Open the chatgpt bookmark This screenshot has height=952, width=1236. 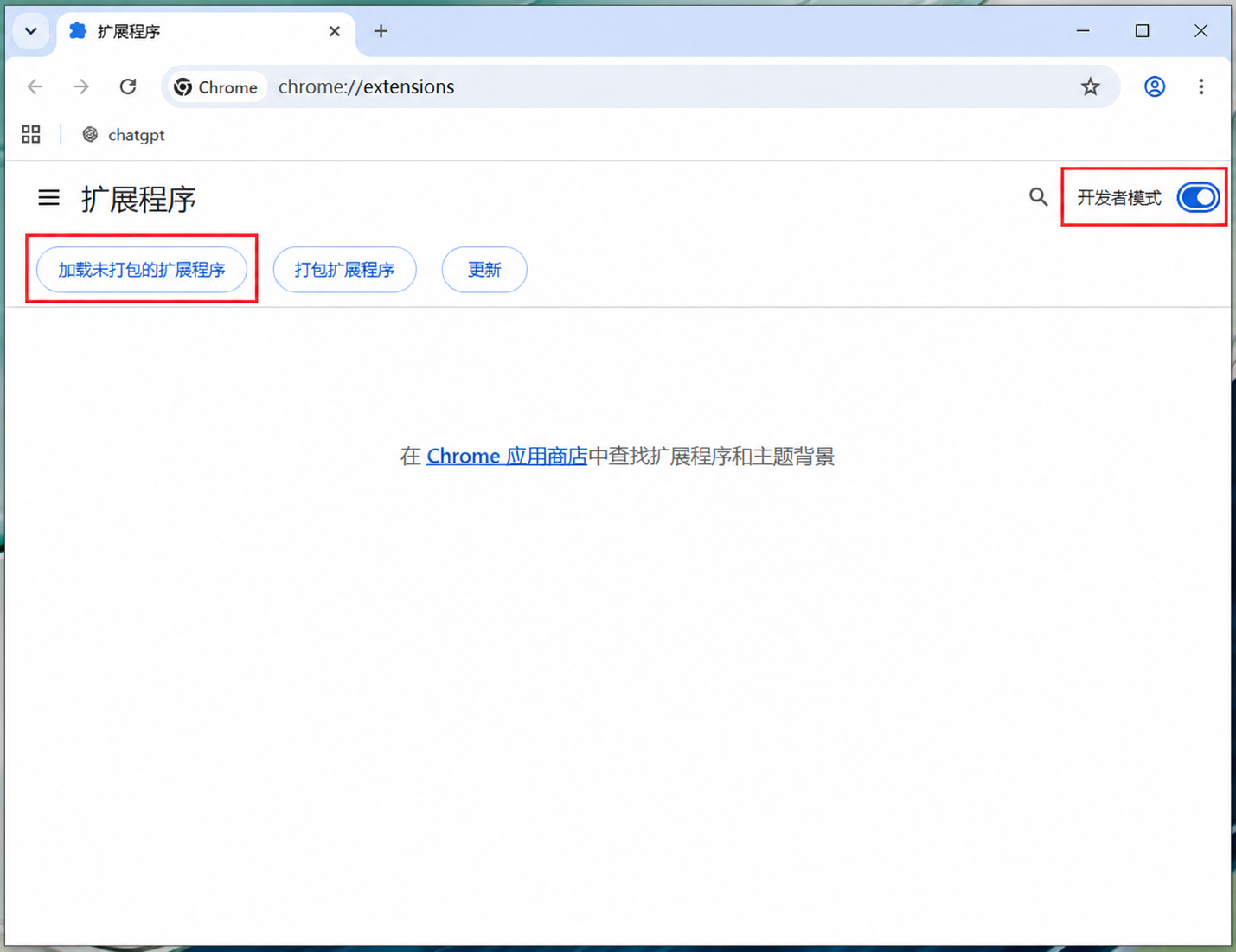(x=124, y=135)
